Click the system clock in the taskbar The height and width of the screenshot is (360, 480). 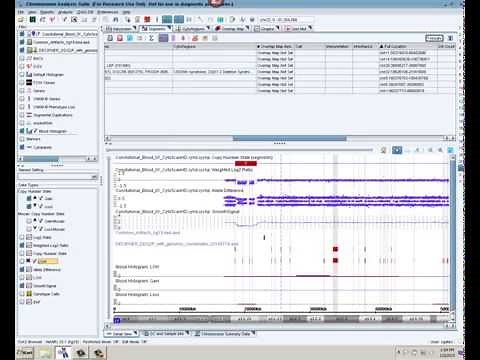pos(447,352)
